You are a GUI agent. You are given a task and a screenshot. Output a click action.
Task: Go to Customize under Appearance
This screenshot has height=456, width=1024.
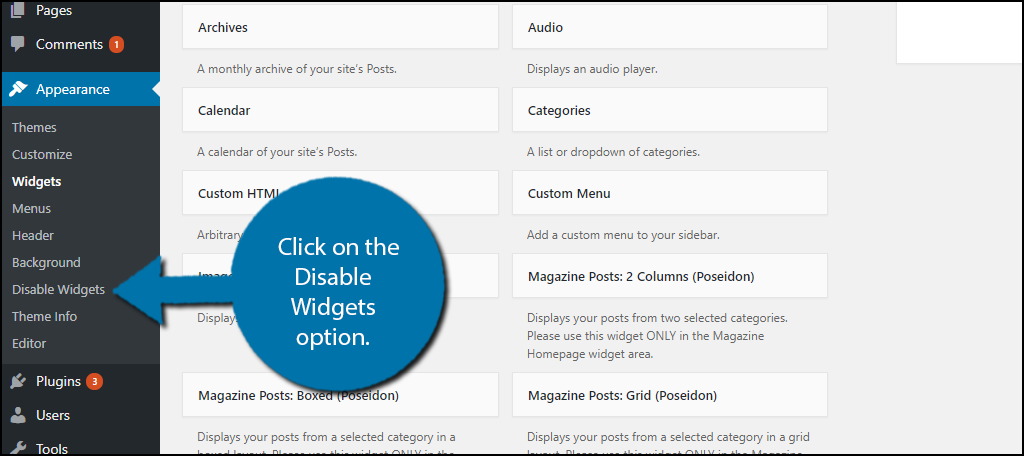[42, 155]
